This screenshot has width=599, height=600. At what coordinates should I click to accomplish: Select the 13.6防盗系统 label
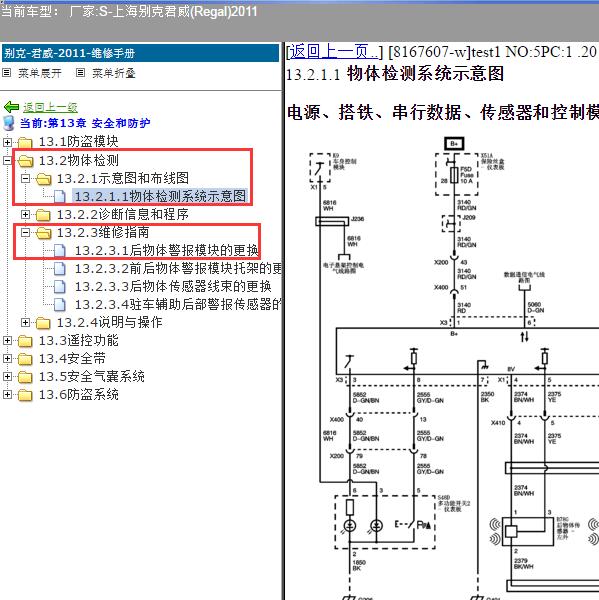(x=78, y=395)
